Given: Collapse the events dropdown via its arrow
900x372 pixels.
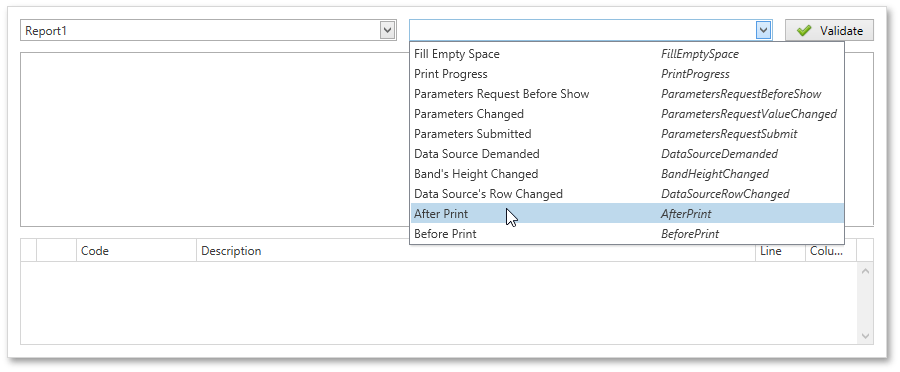Looking at the screenshot, I should coord(763,30).
